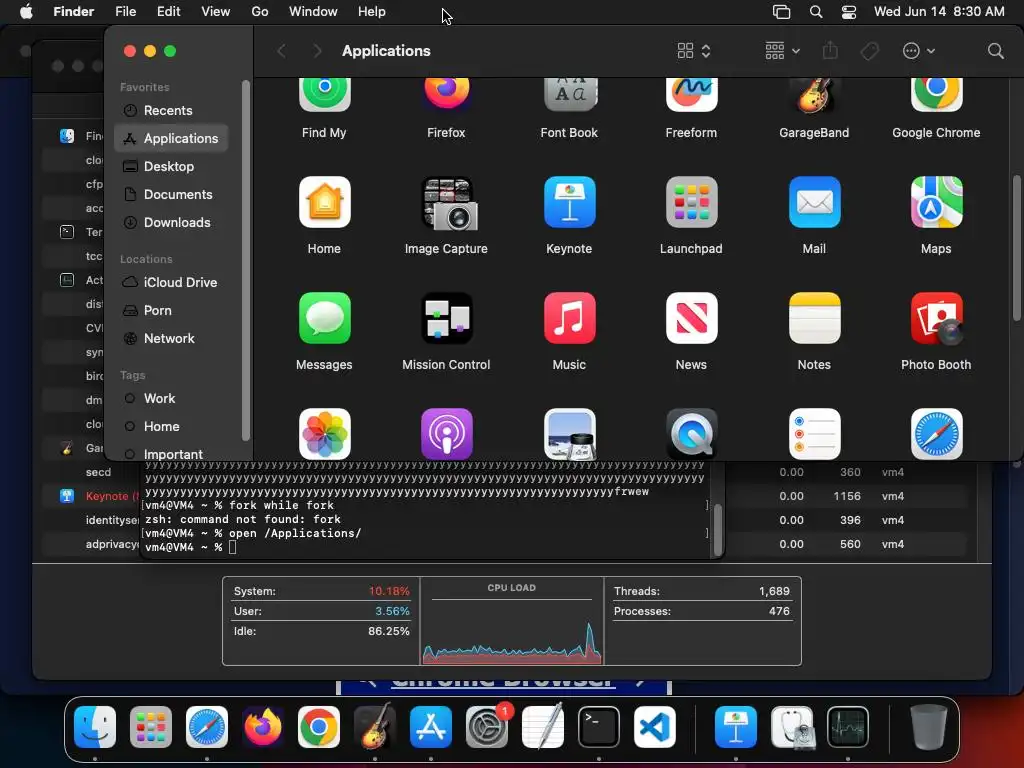Open App Store from the Dock
1024x768 pixels.
click(x=431, y=727)
